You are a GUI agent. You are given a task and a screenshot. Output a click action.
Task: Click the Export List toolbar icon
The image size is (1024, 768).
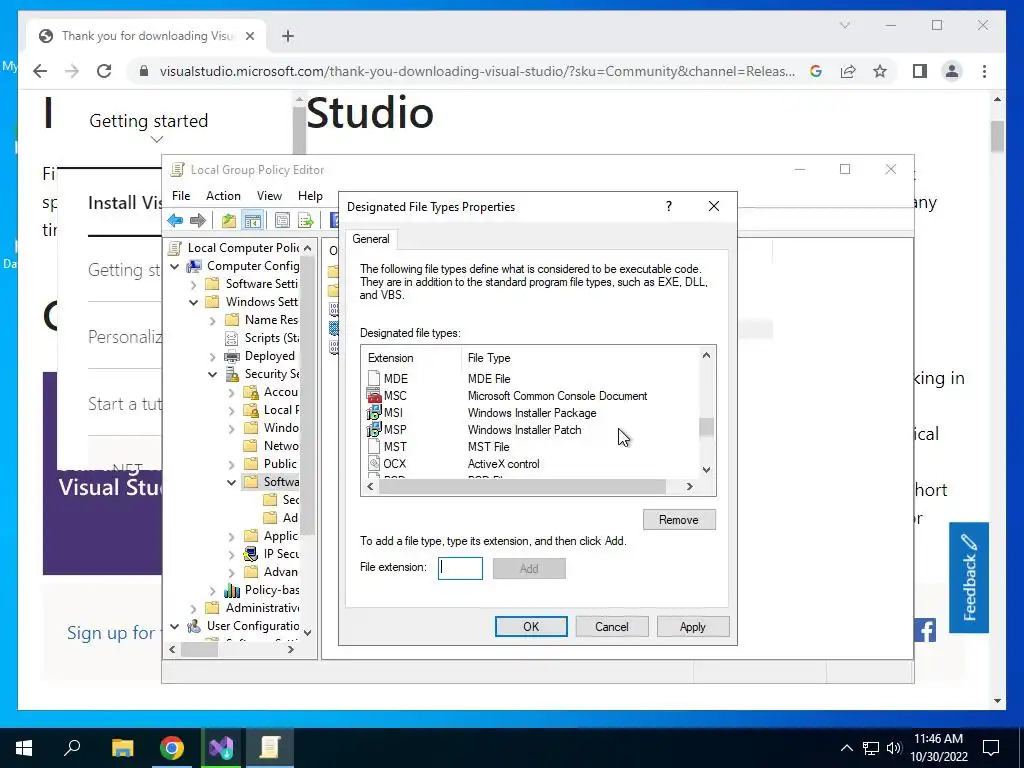click(306, 221)
